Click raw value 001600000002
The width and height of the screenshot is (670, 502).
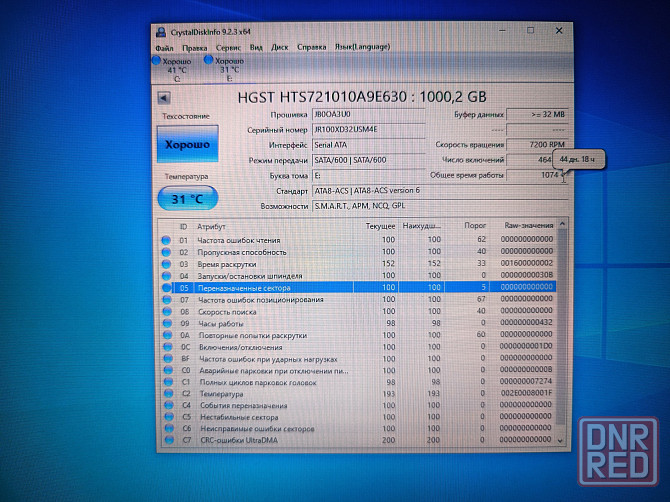pyautogui.click(x=526, y=263)
